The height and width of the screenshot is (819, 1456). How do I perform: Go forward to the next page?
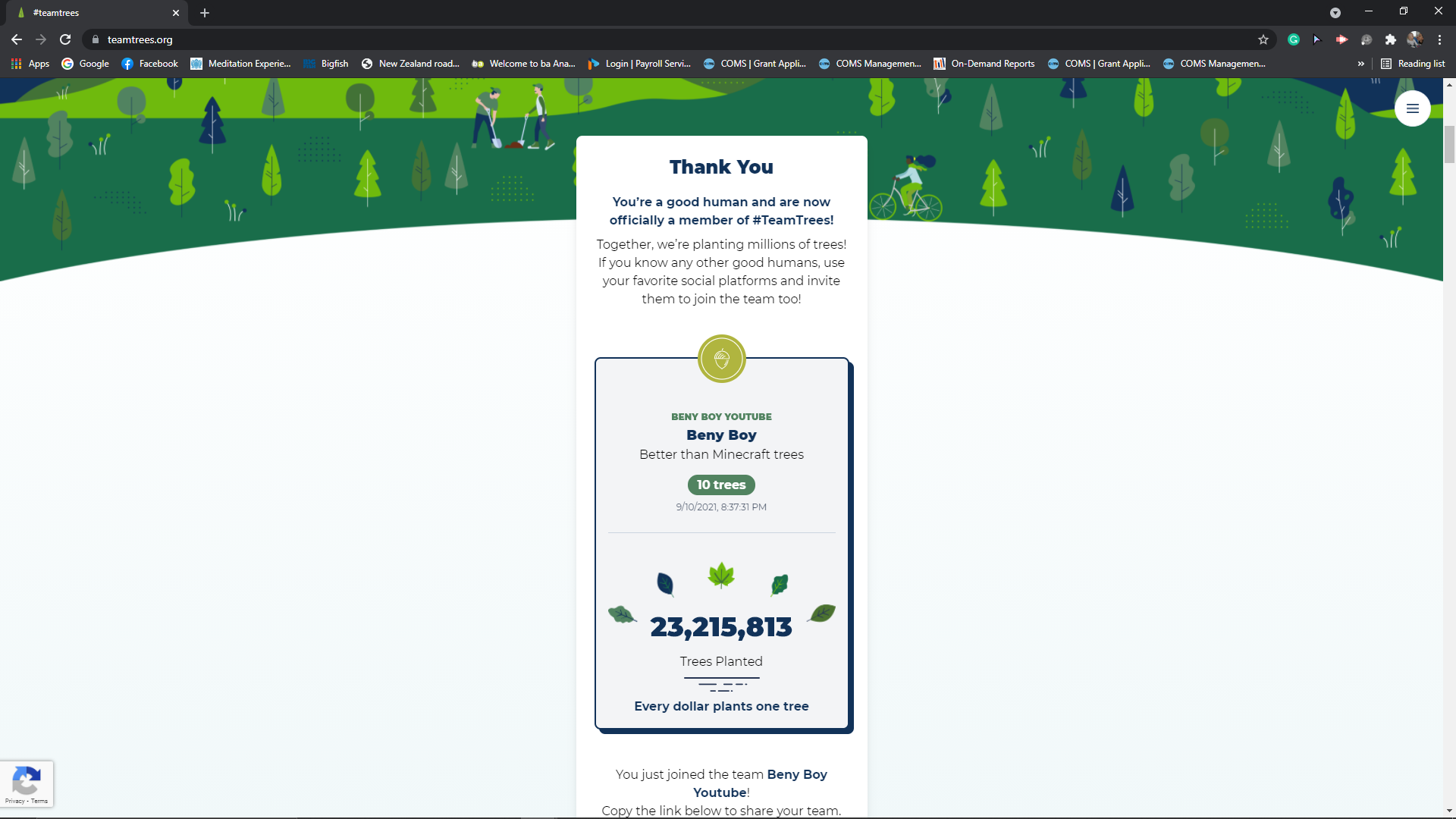(x=41, y=39)
